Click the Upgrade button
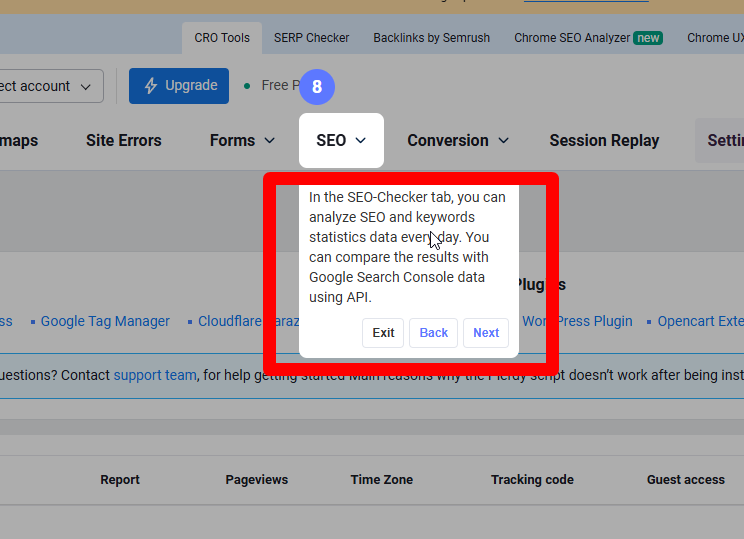Image resolution: width=744 pixels, height=539 pixels. (179, 86)
